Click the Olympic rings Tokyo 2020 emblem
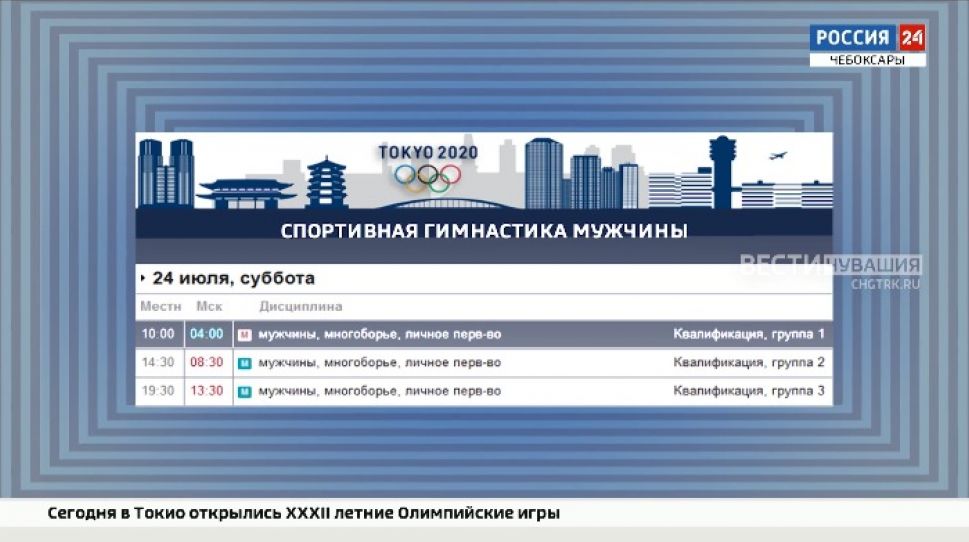969x542 pixels. pos(428,177)
